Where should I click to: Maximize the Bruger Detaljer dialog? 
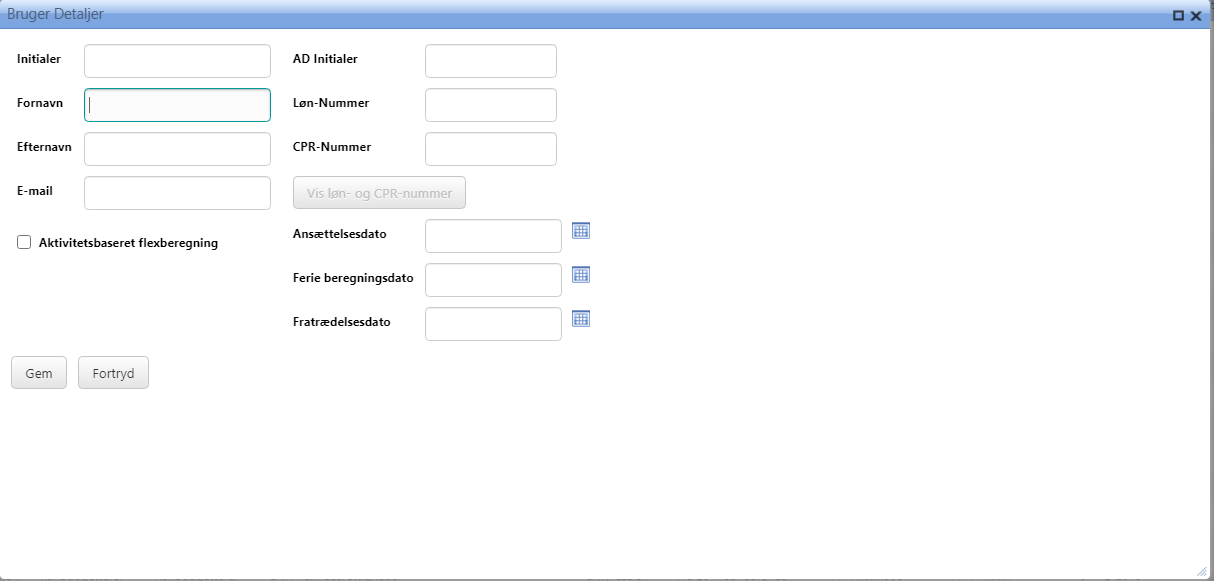click(x=1178, y=15)
